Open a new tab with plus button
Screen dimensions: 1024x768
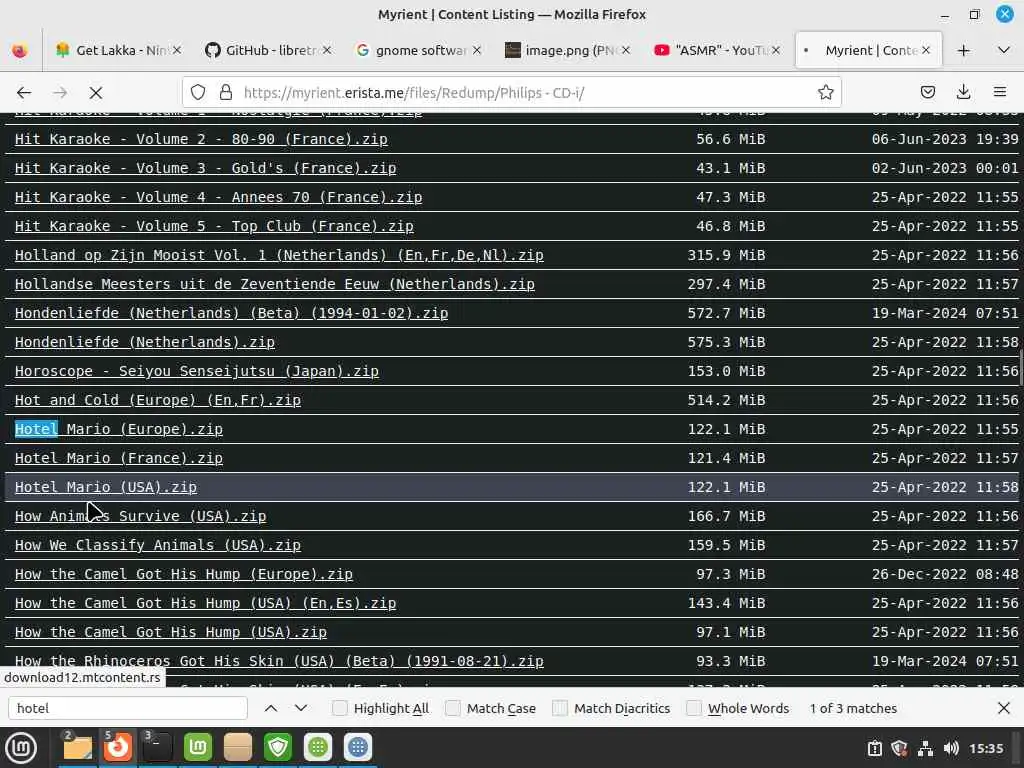(963, 50)
